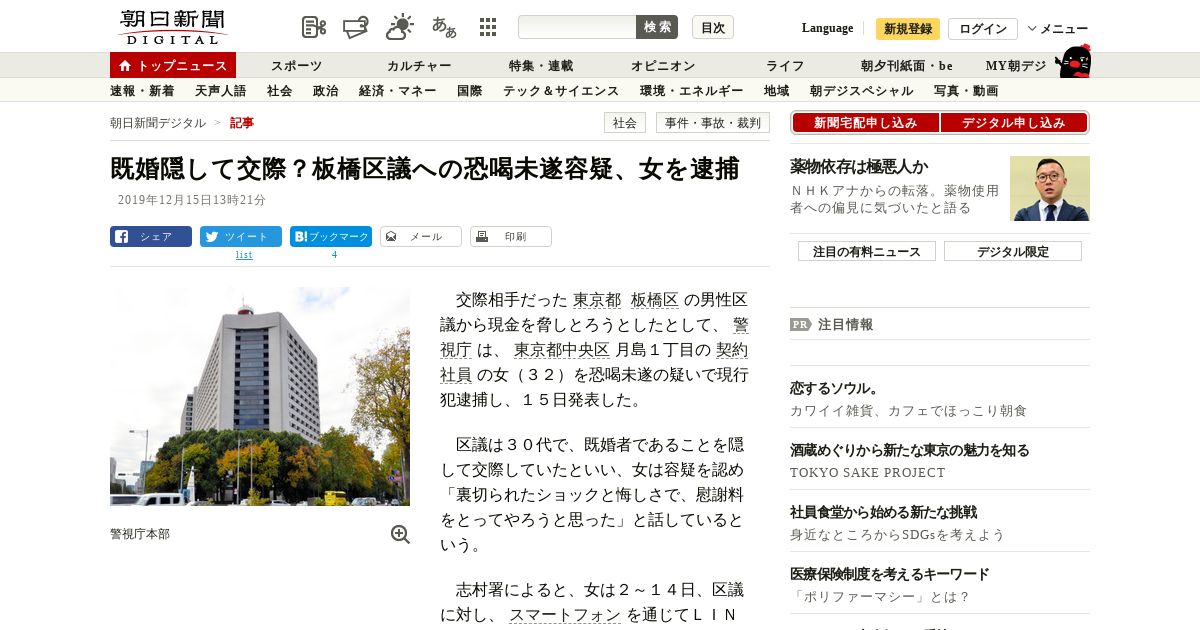Click the Asahi Shimbun Digital logo
This screenshot has height=630, width=1200.
172,27
